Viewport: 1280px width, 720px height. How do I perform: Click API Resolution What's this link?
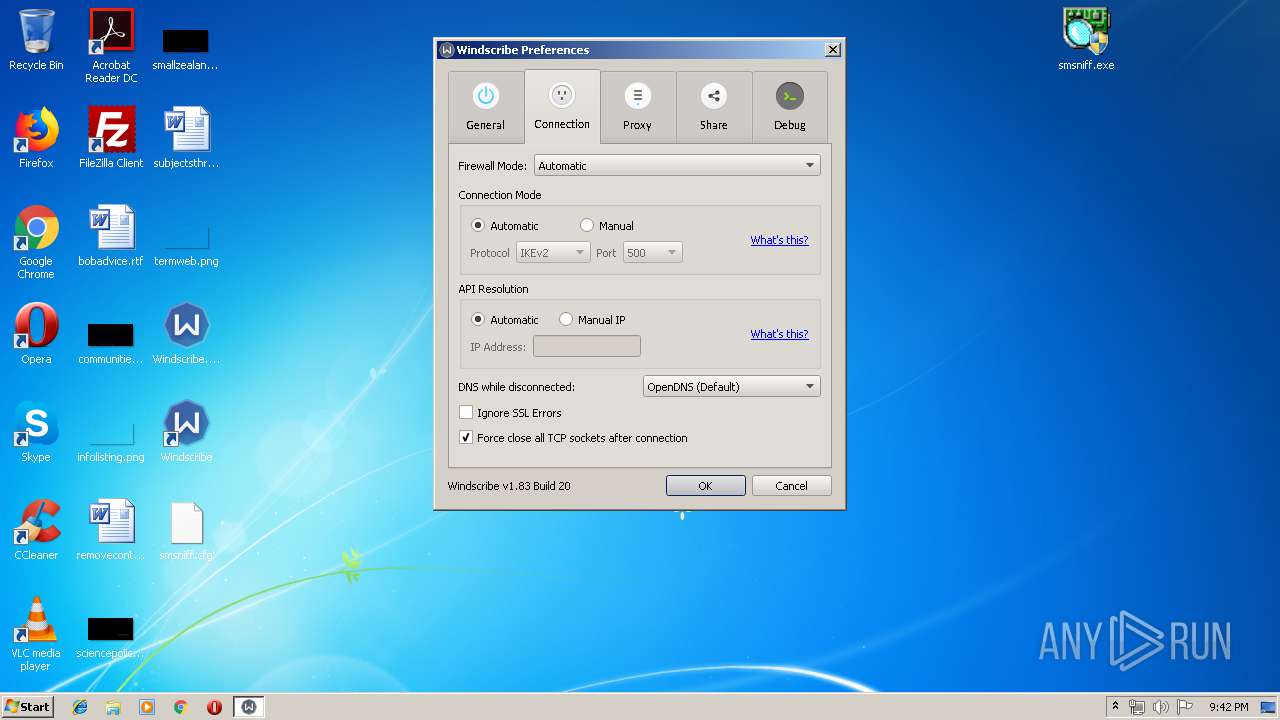click(779, 334)
